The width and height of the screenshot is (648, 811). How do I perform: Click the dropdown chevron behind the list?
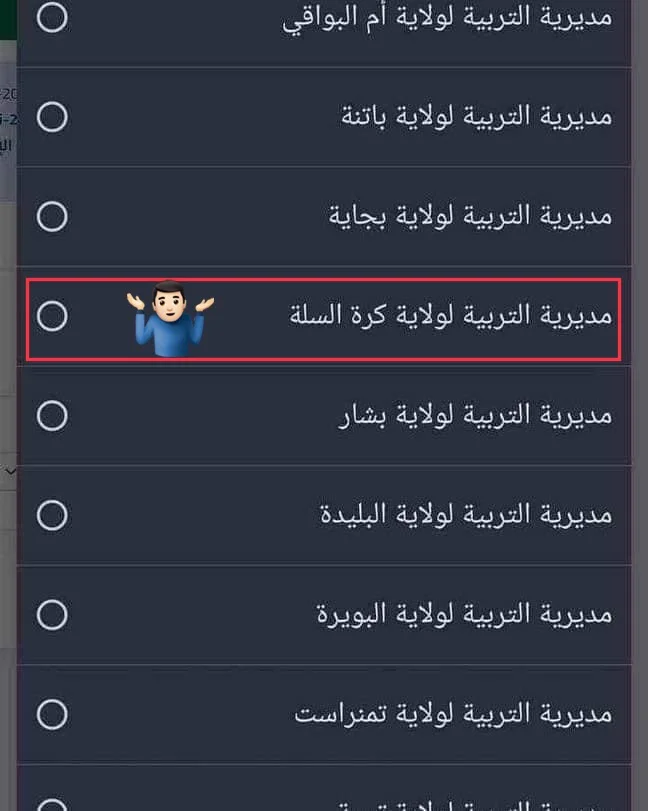tap(9, 469)
